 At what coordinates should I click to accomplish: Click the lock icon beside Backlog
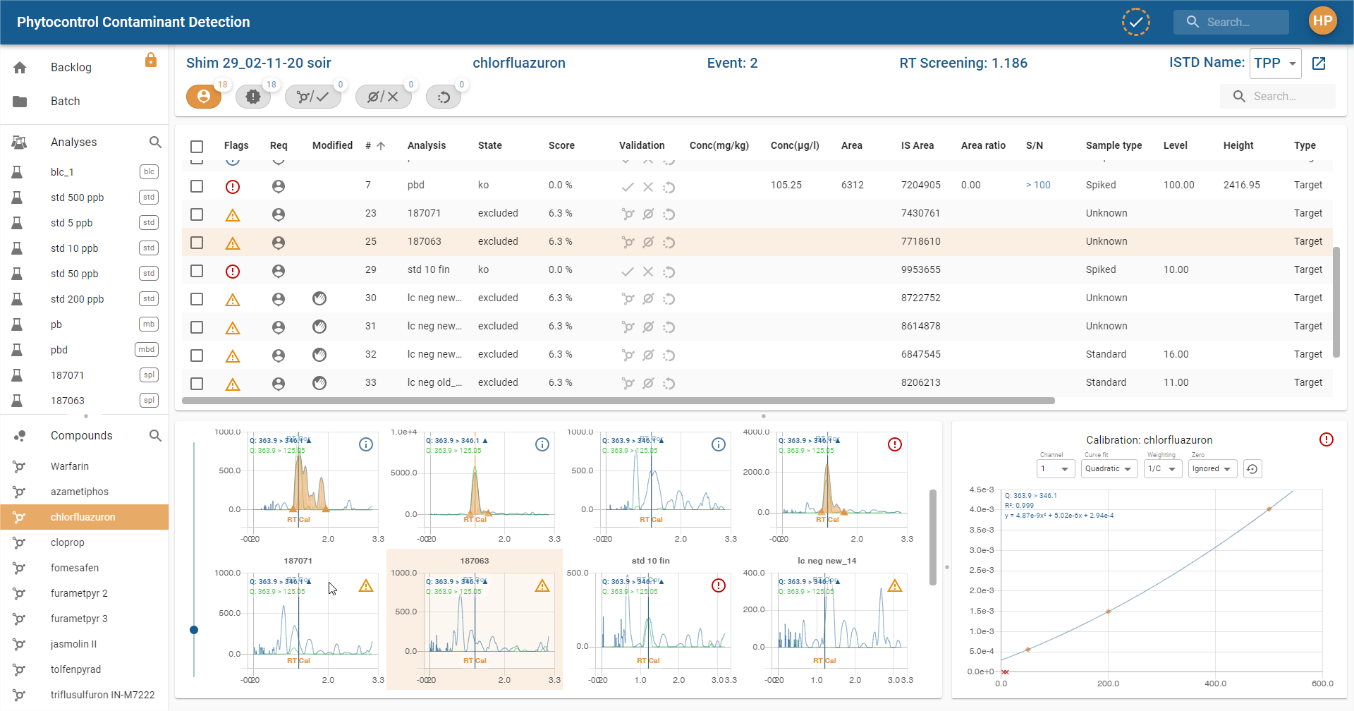[x=151, y=60]
